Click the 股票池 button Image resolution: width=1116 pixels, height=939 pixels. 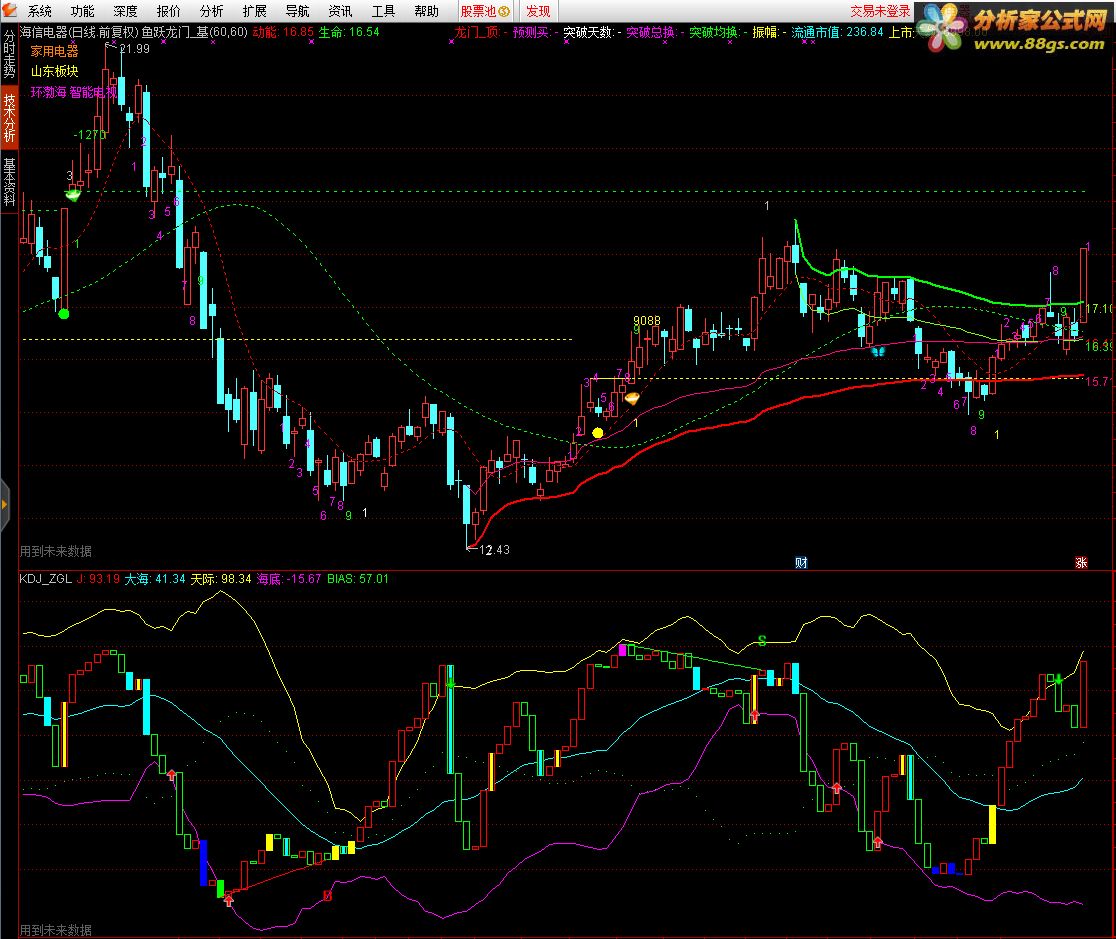coord(485,11)
